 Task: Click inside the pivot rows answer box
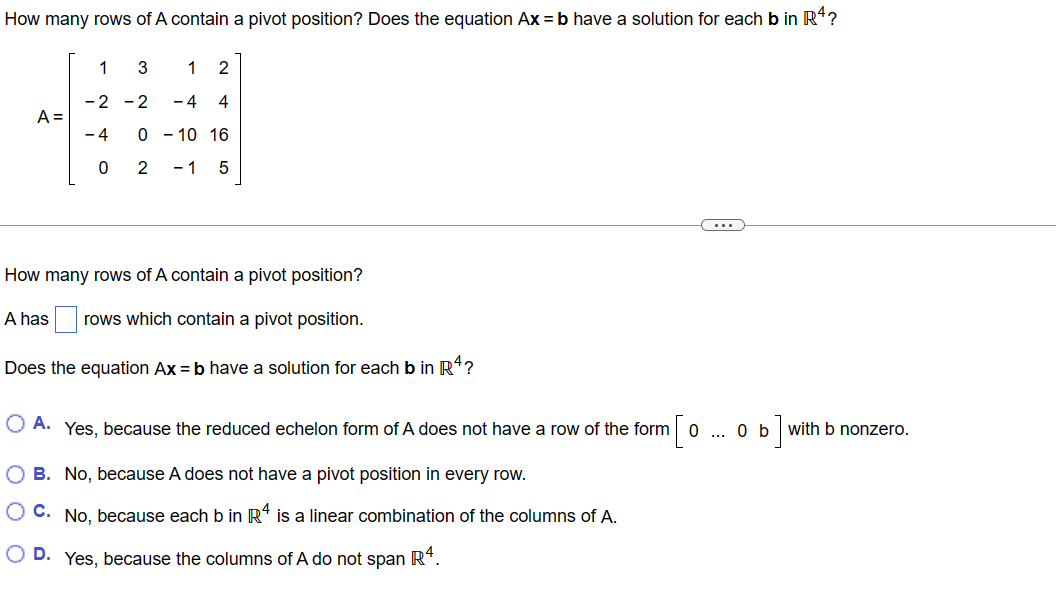click(x=66, y=318)
